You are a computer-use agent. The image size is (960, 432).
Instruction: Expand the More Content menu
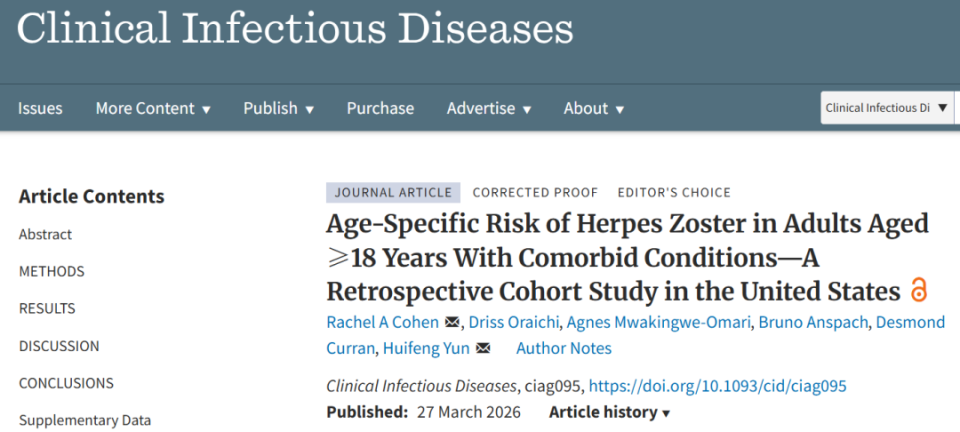pos(153,108)
